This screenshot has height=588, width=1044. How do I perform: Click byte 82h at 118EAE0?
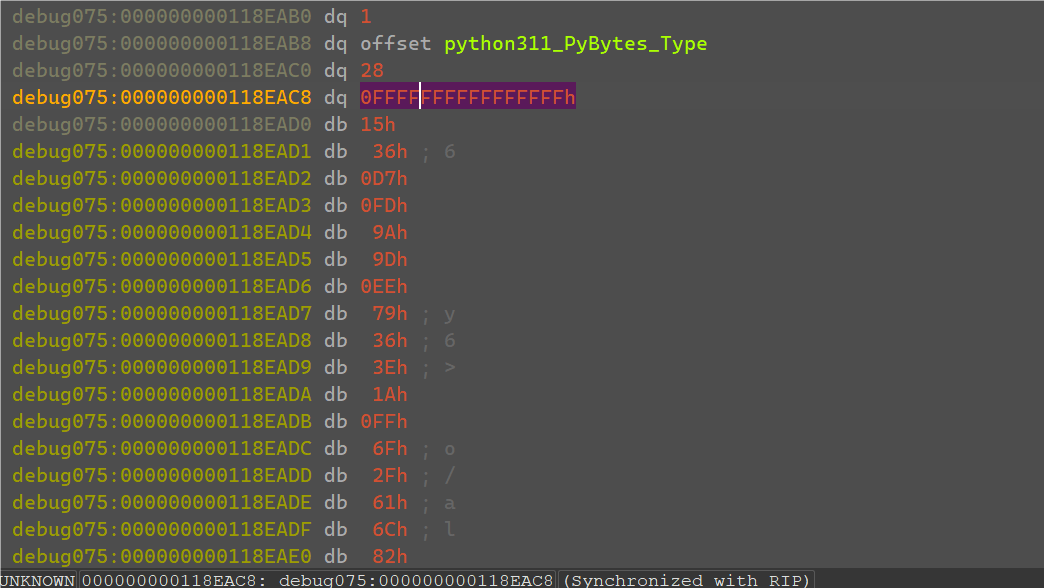(390, 557)
